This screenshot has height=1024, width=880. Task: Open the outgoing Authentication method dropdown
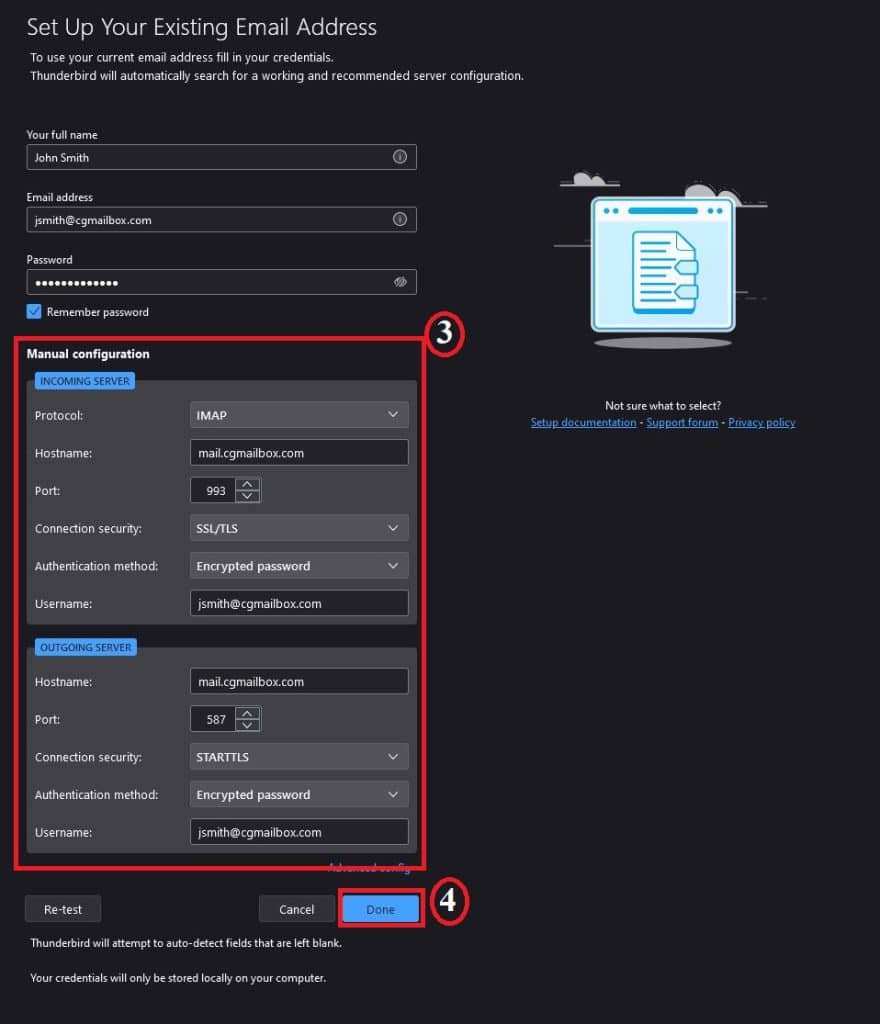[x=298, y=793]
